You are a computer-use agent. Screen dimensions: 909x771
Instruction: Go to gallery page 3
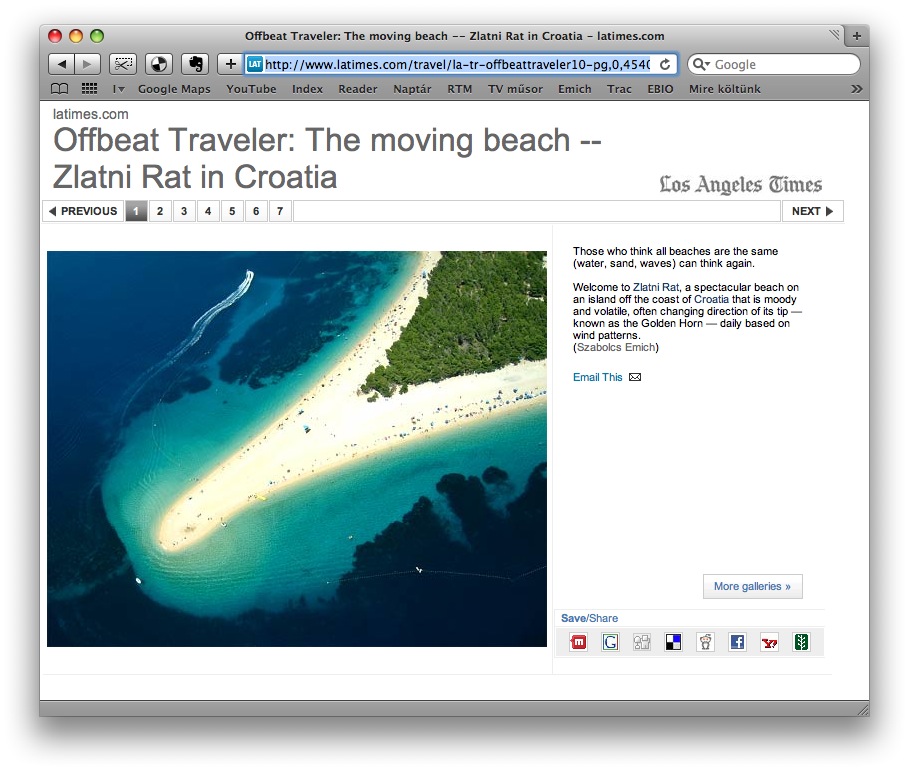pos(184,211)
